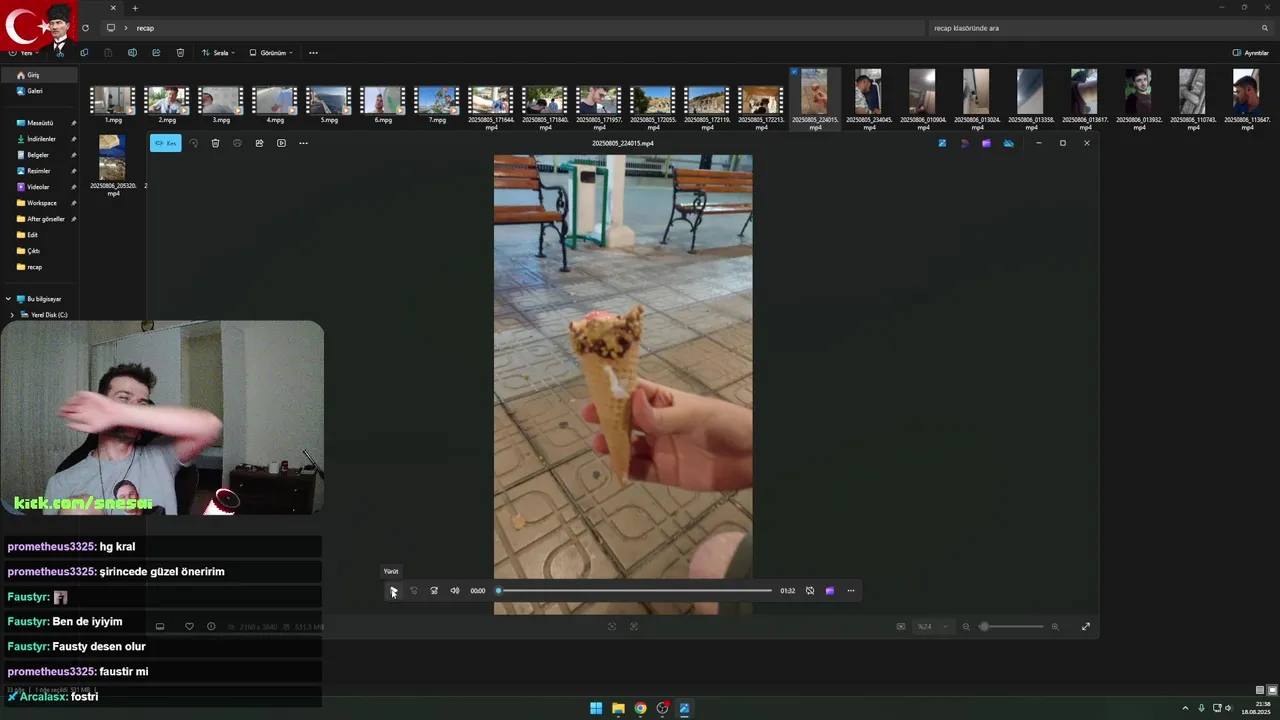Expand the Bu bilgisayar tree node

pyautogui.click(x=8, y=299)
